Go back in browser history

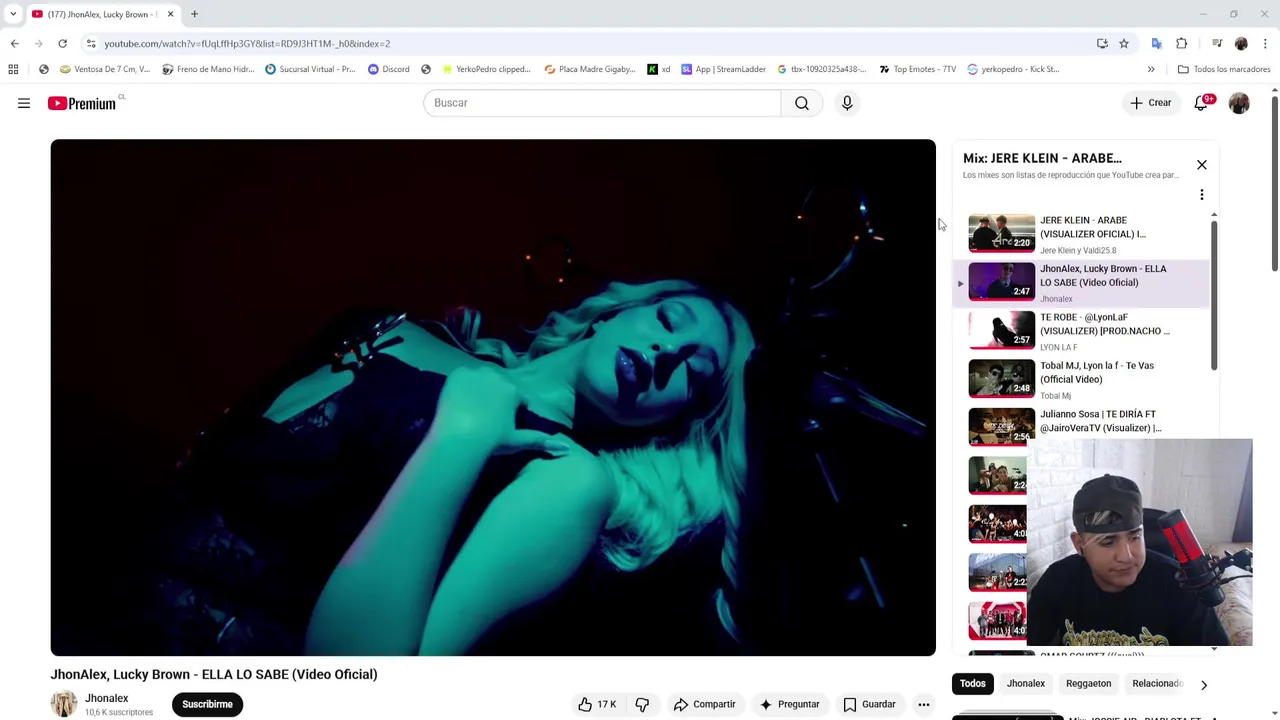click(14, 43)
